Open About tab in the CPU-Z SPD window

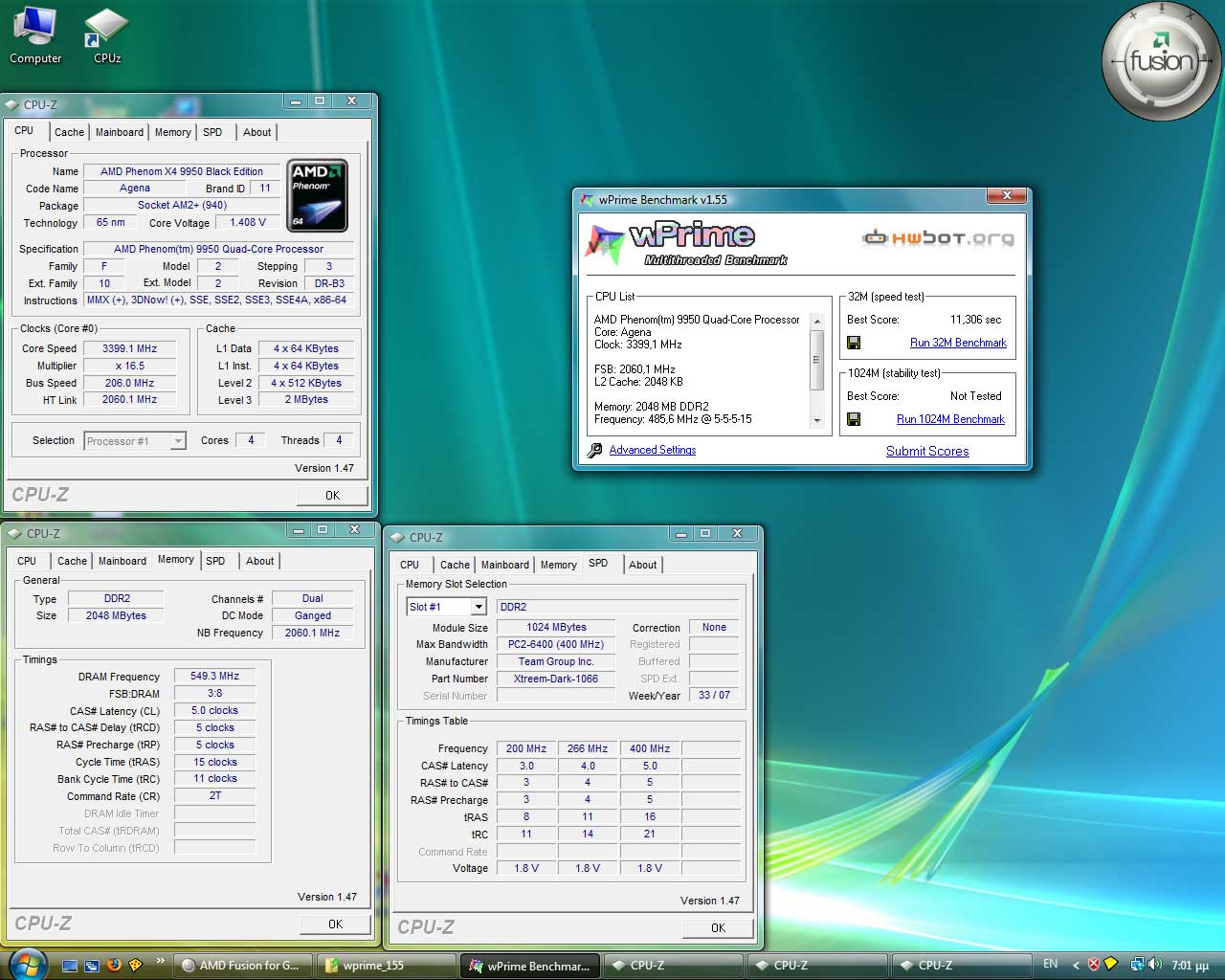(642, 565)
